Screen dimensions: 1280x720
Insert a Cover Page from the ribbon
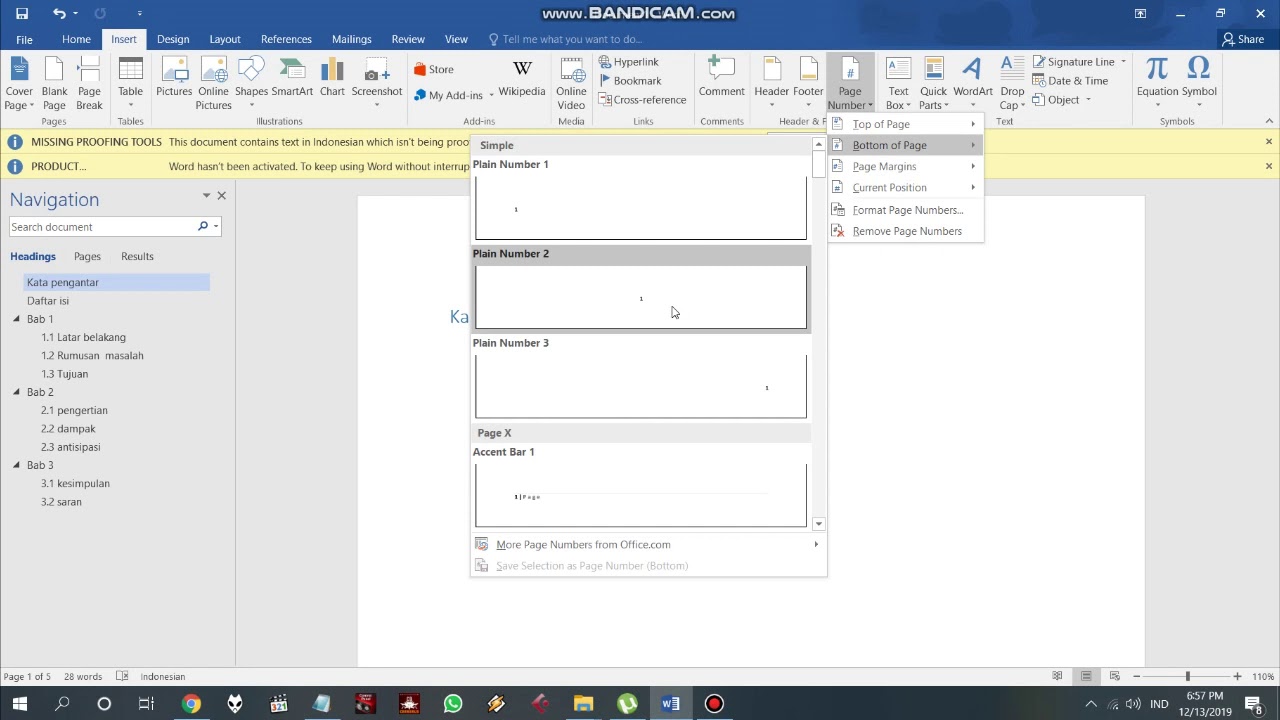[19, 84]
